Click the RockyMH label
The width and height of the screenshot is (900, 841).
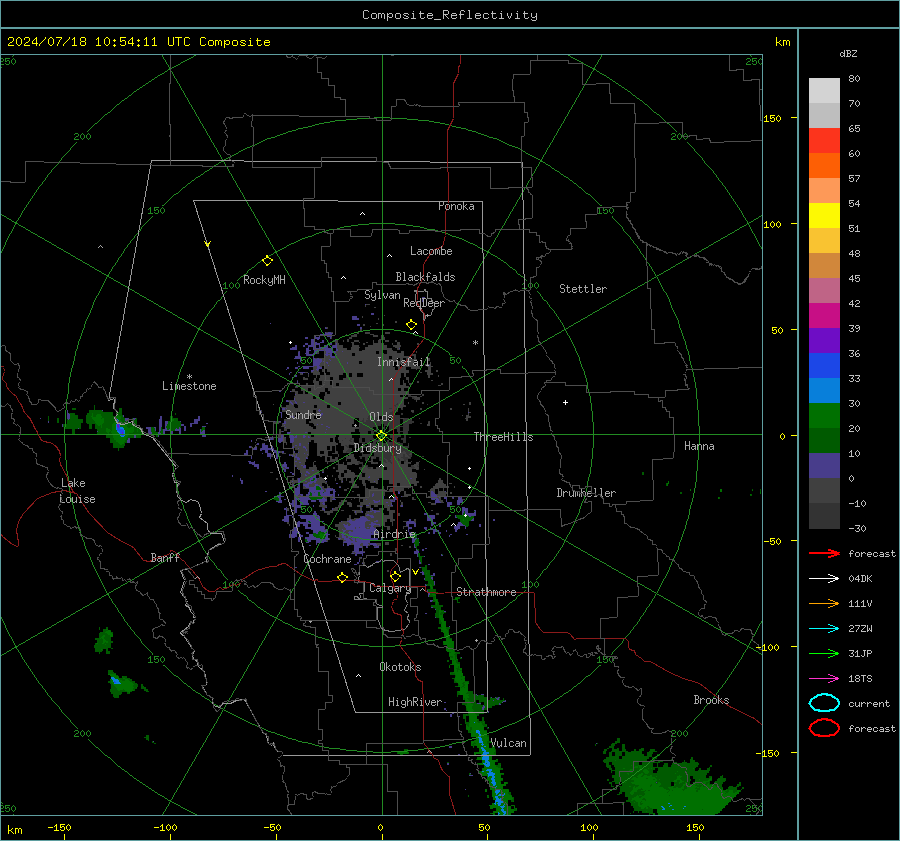[x=264, y=280]
